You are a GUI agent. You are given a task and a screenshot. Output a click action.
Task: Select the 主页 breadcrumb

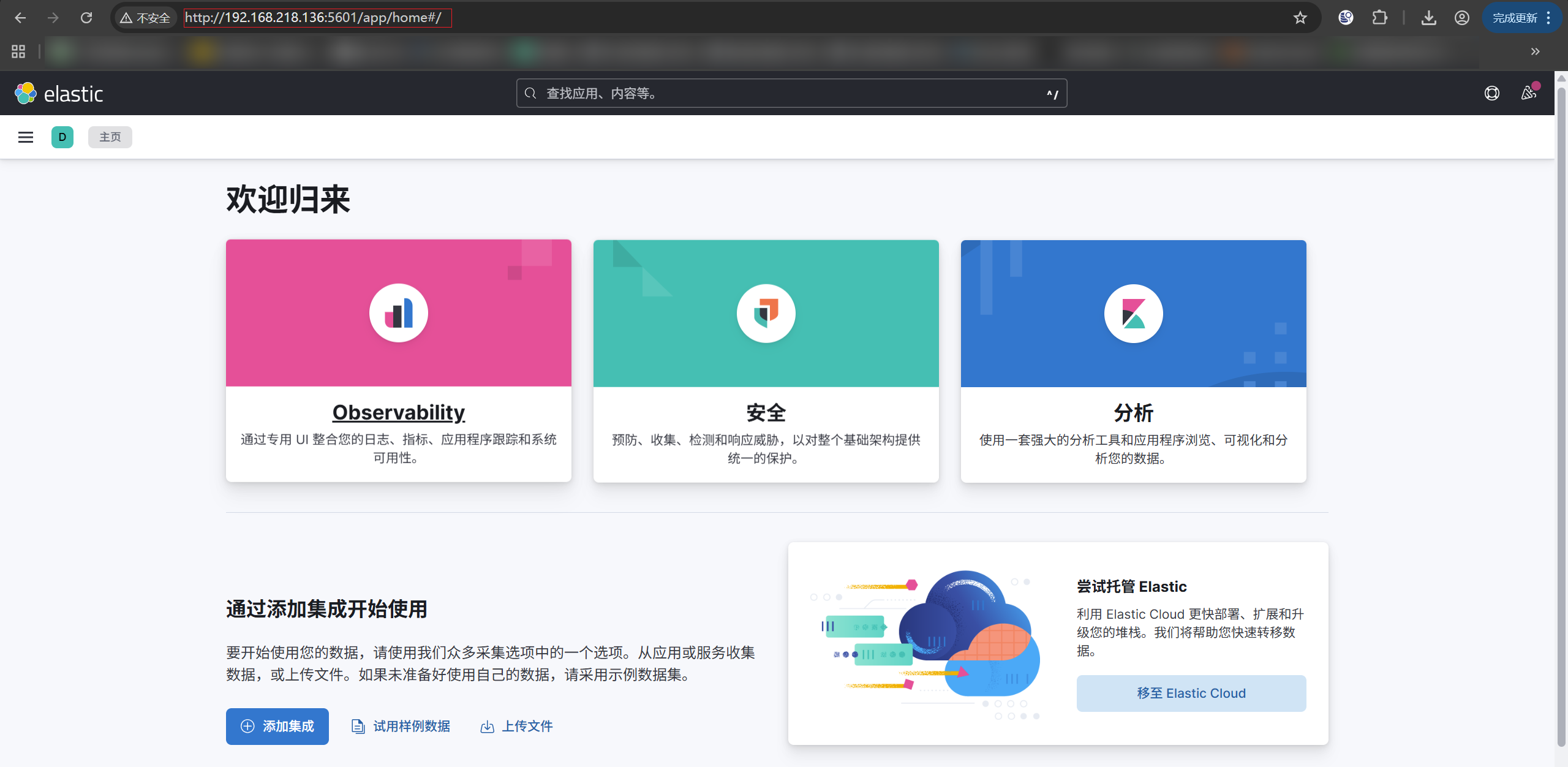[x=110, y=137]
